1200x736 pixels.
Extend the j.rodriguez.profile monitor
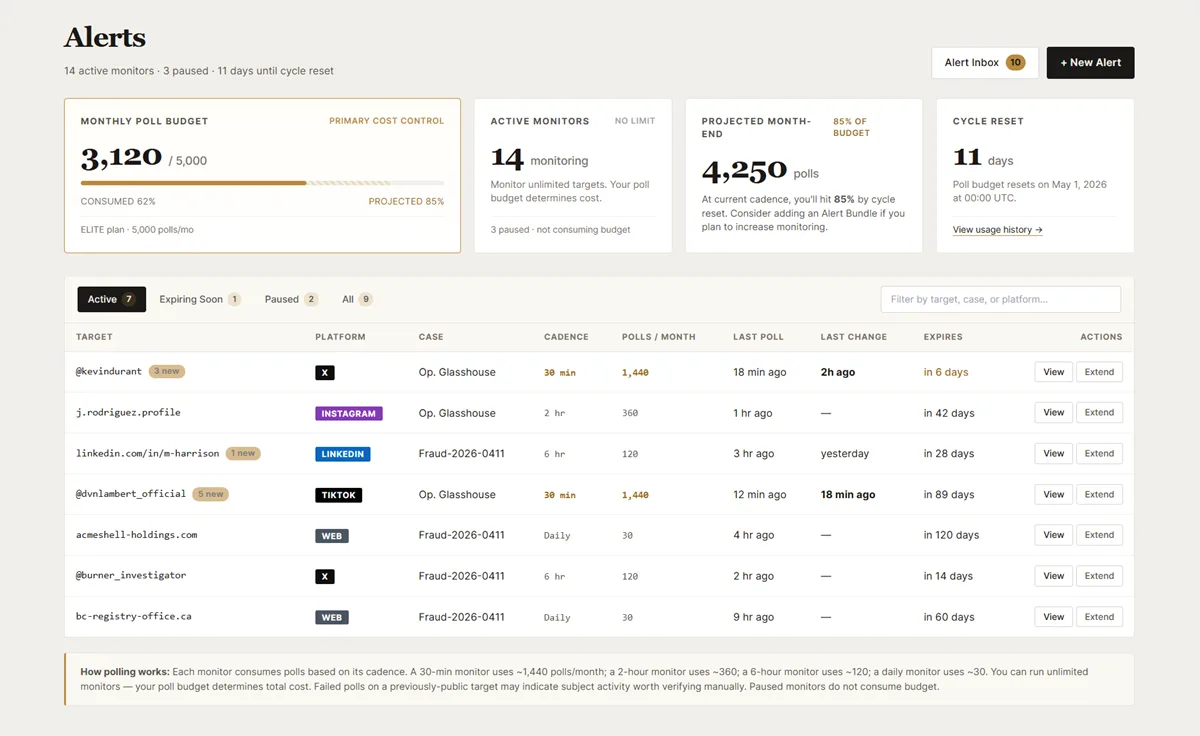click(1099, 412)
